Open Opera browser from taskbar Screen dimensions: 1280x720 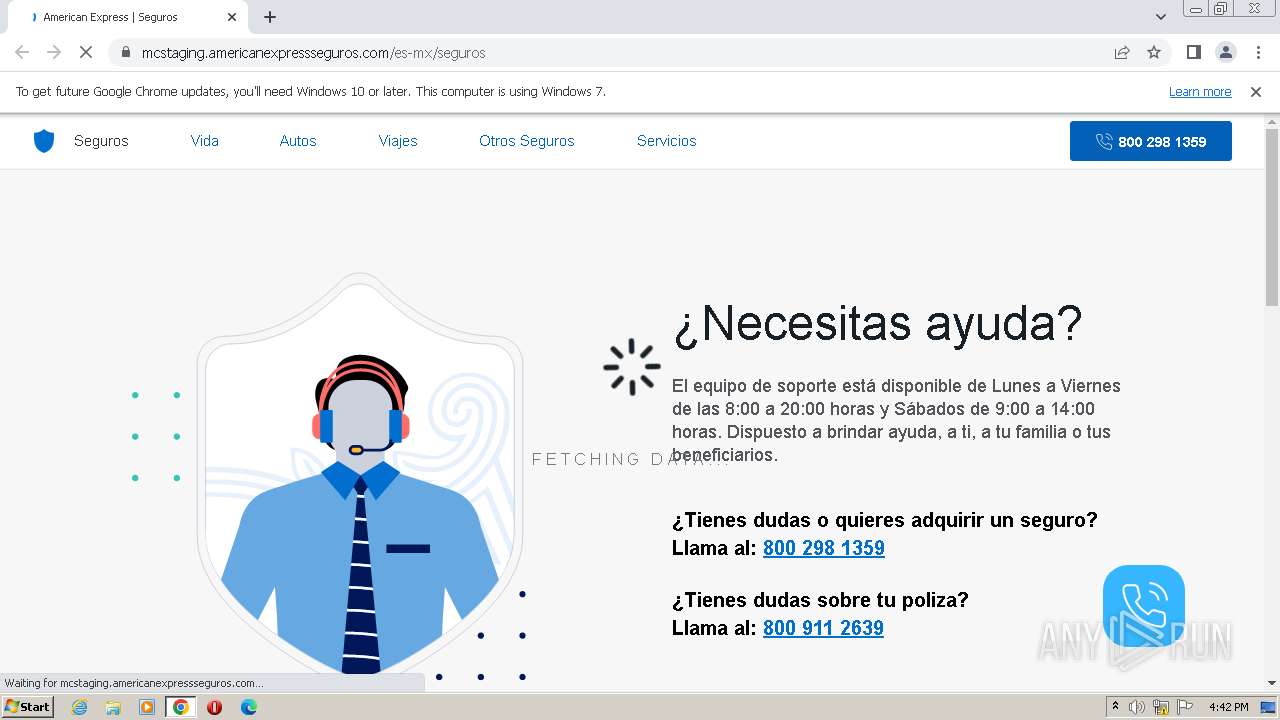(x=214, y=707)
